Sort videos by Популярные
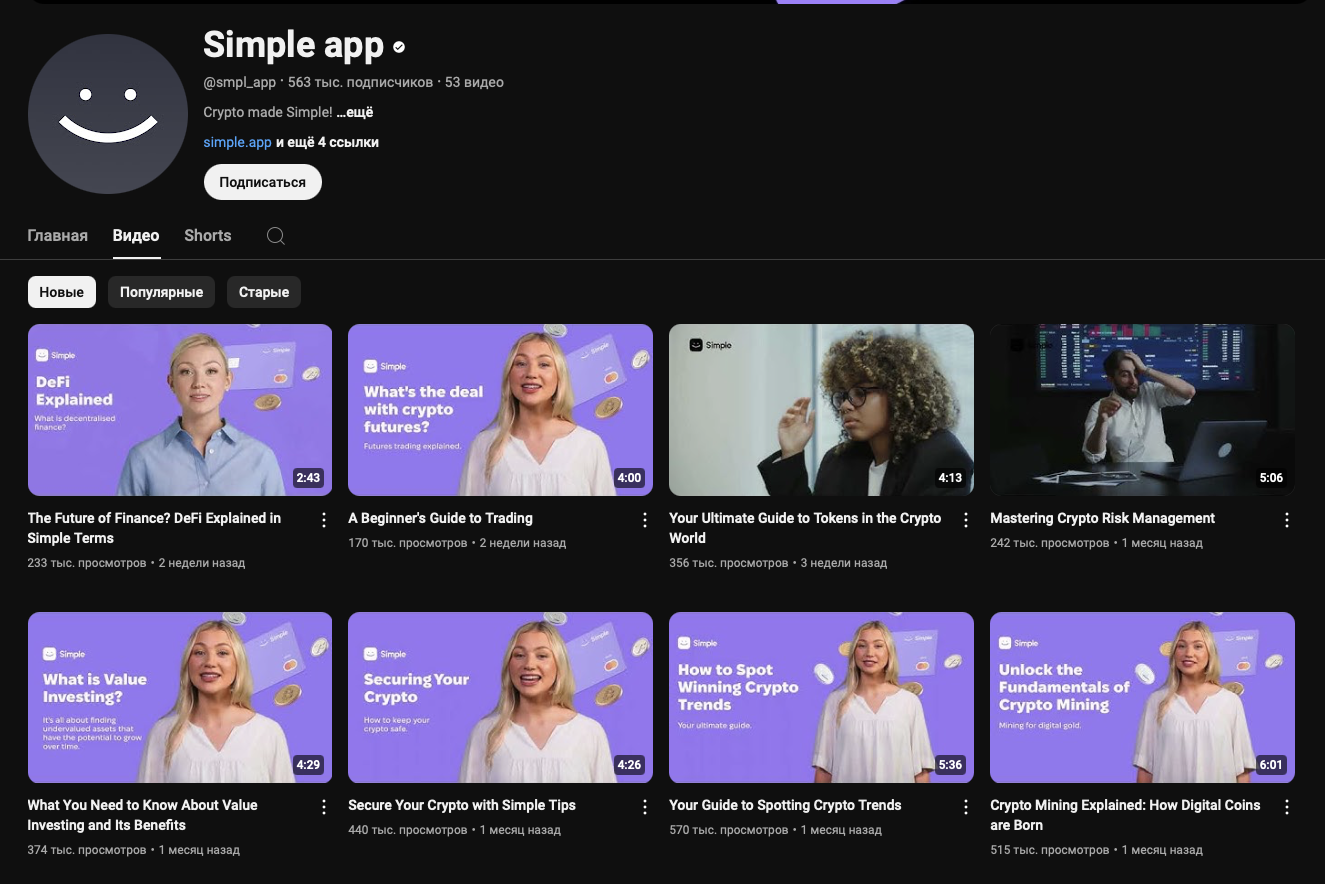The height and width of the screenshot is (884, 1325). pyautogui.click(x=161, y=292)
